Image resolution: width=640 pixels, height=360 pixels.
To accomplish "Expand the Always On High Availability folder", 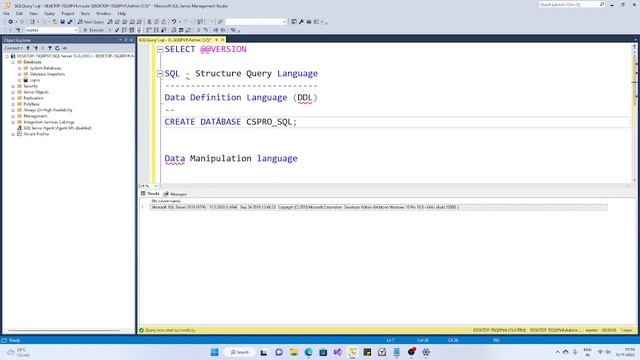I will (x=13, y=110).
